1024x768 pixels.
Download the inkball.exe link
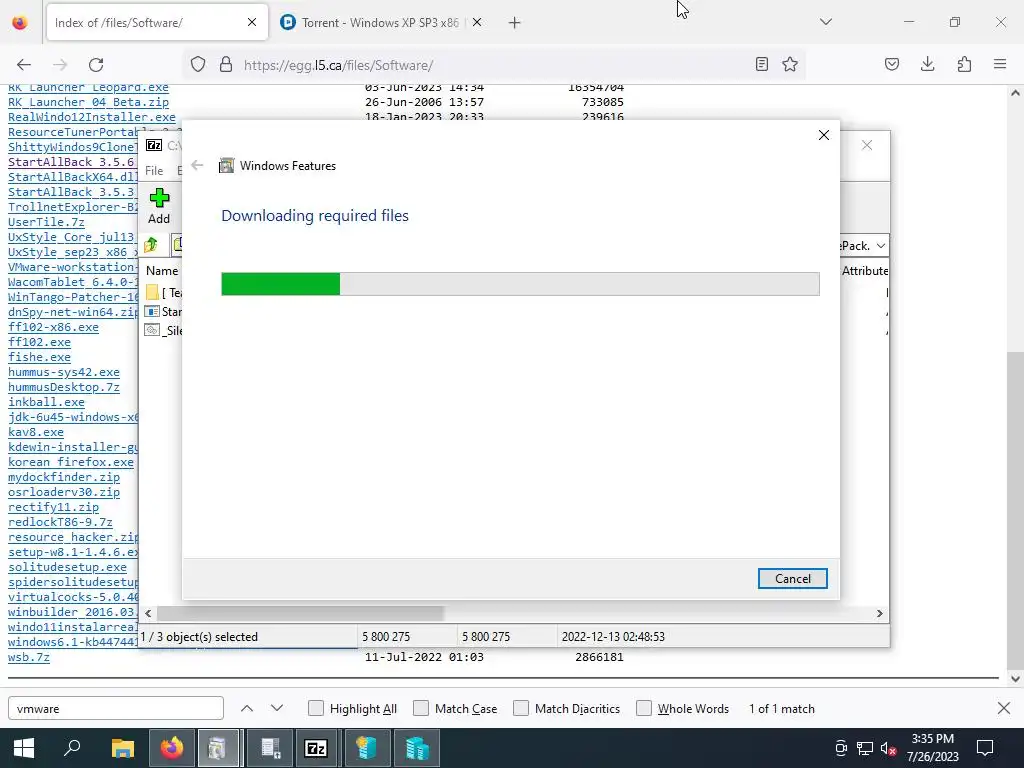point(46,402)
